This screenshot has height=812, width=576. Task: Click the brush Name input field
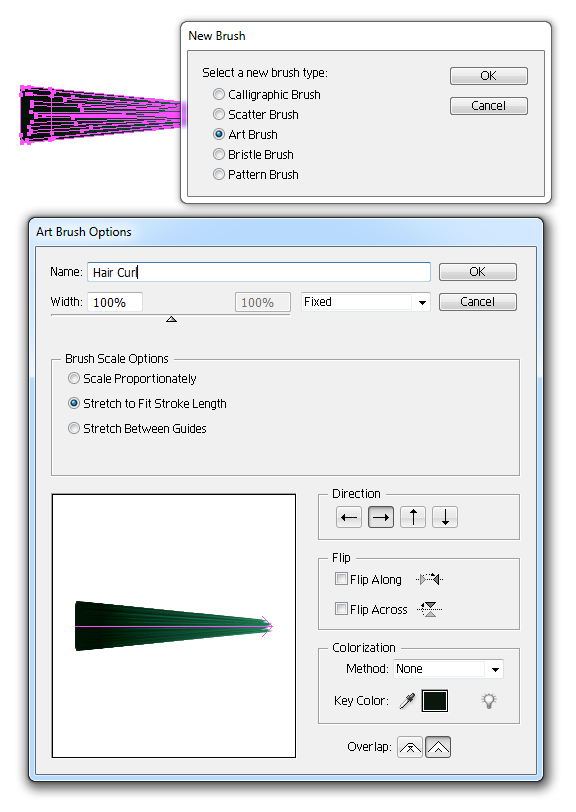click(x=258, y=272)
